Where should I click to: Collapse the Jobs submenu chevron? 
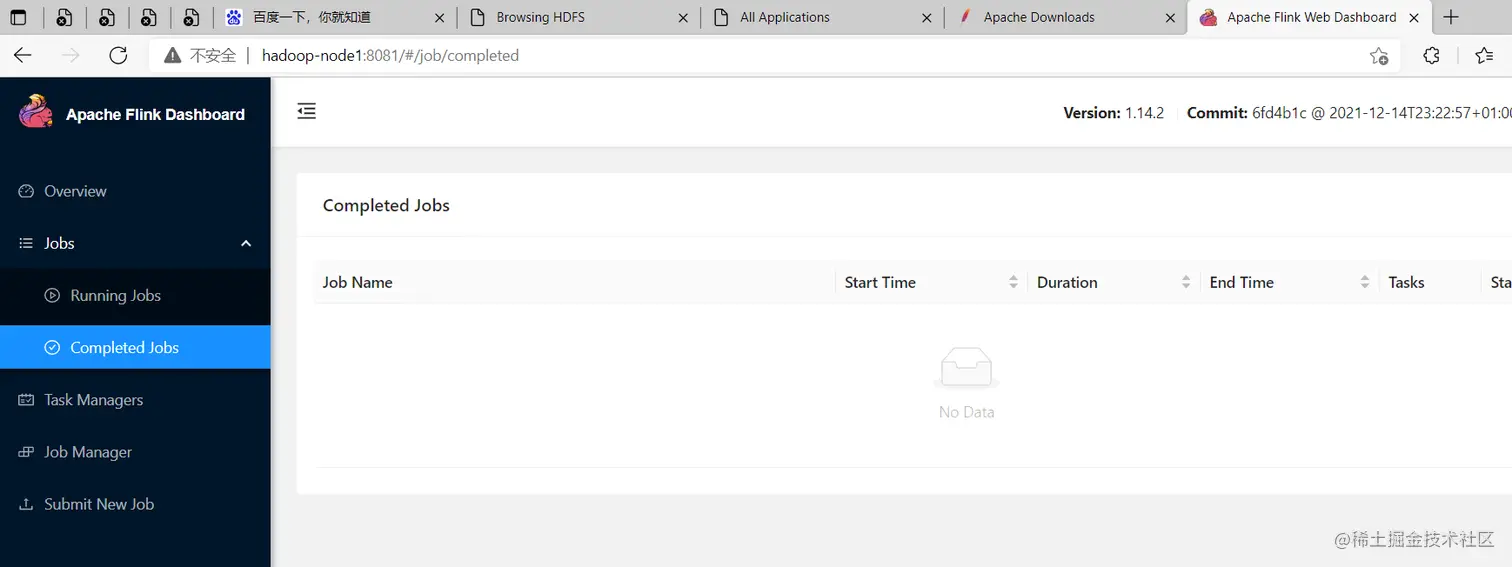tap(246, 243)
